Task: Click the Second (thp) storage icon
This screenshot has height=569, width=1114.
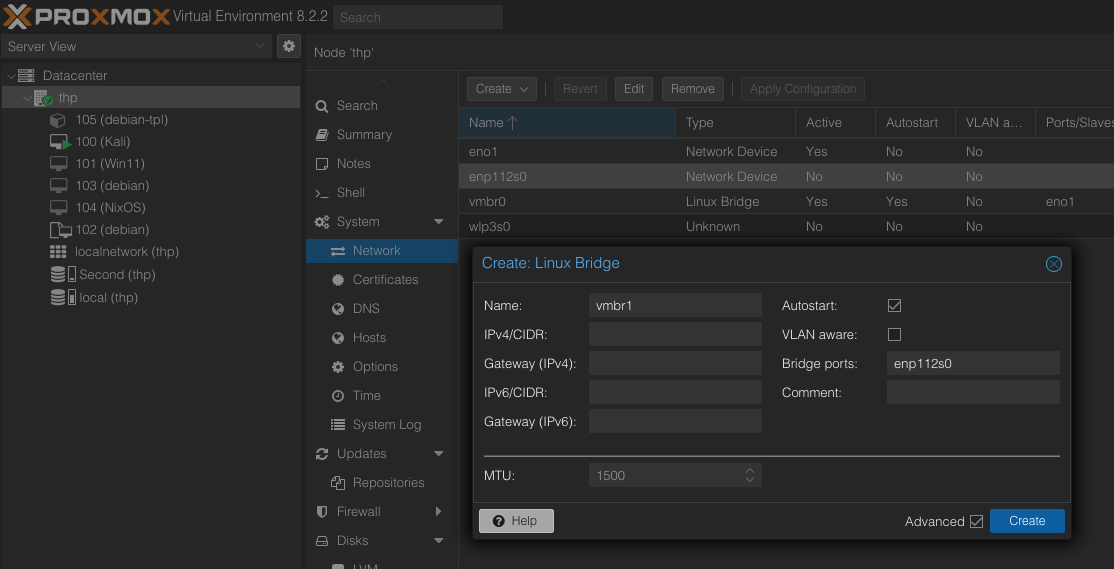Action: 60,275
